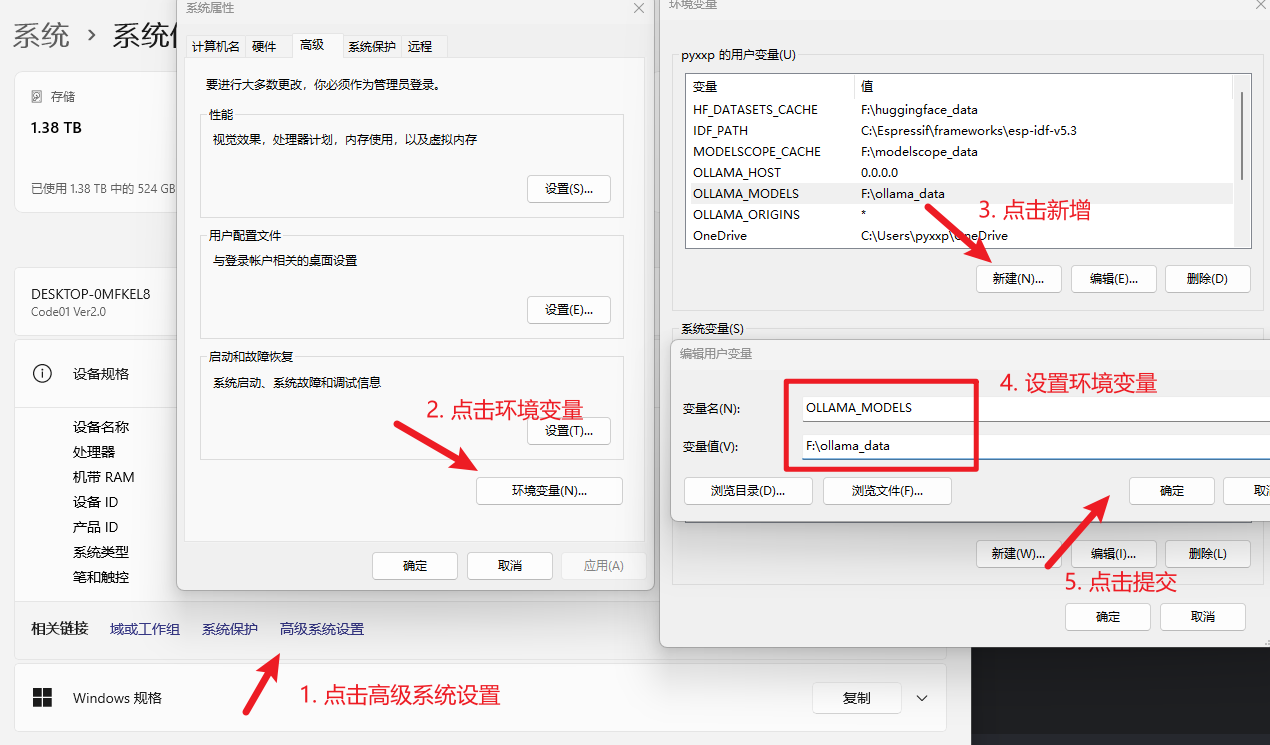Click 取消 at bottom of 环境变量 window

(1203, 617)
